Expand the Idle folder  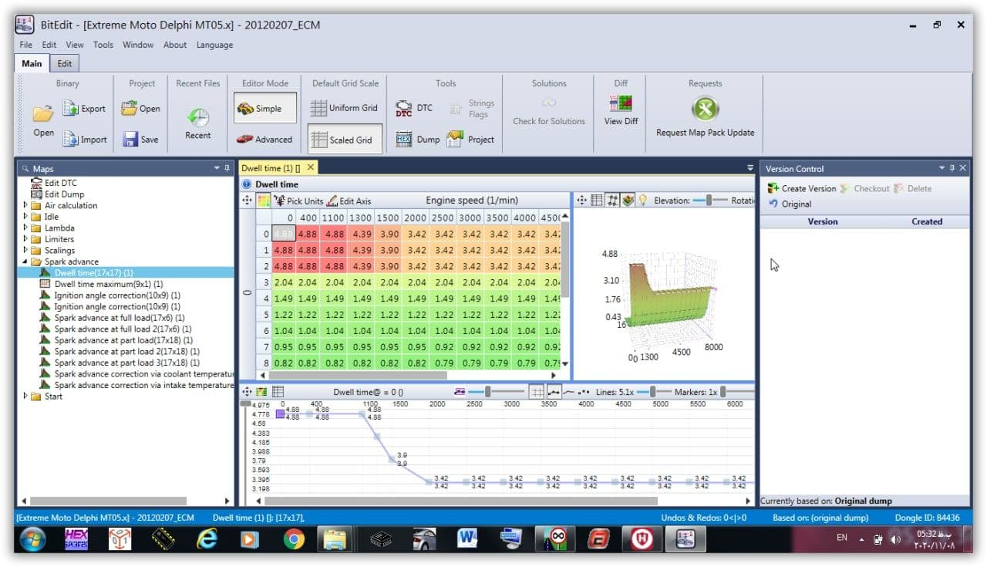(x=25, y=216)
